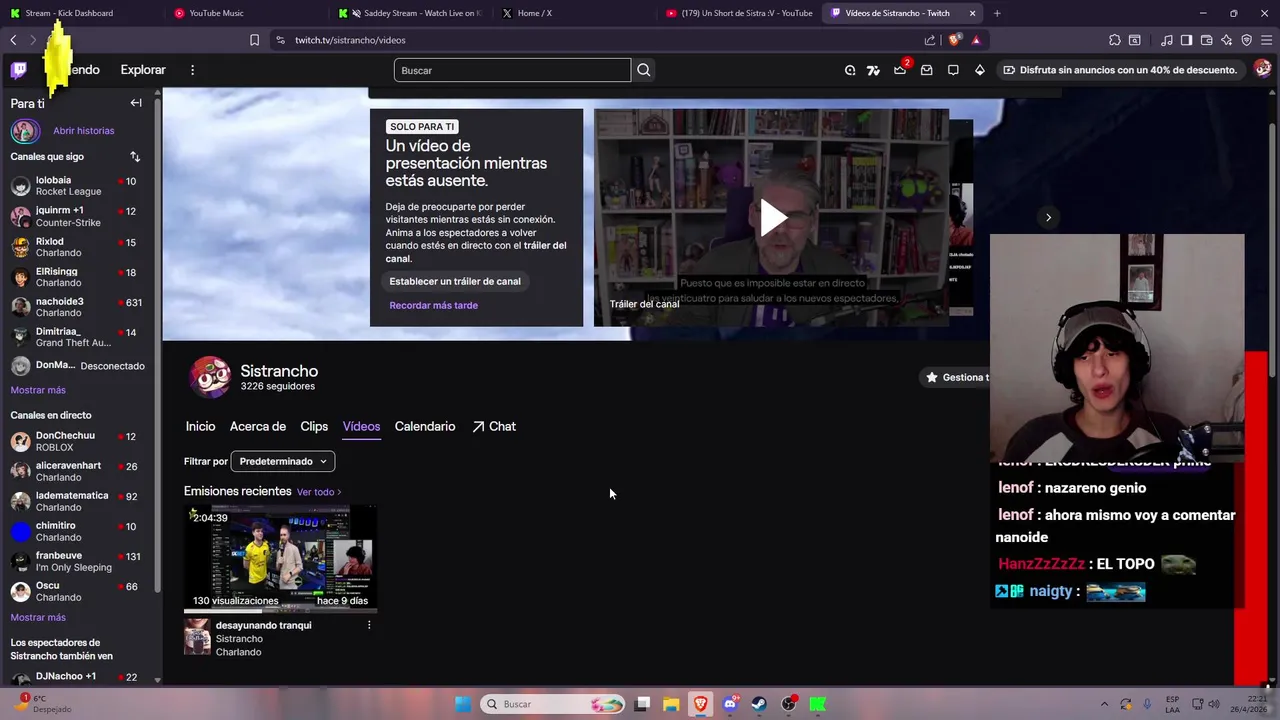The height and width of the screenshot is (720, 1280).
Task: Open lamatematica channel in sidebar
Action: pos(78,501)
